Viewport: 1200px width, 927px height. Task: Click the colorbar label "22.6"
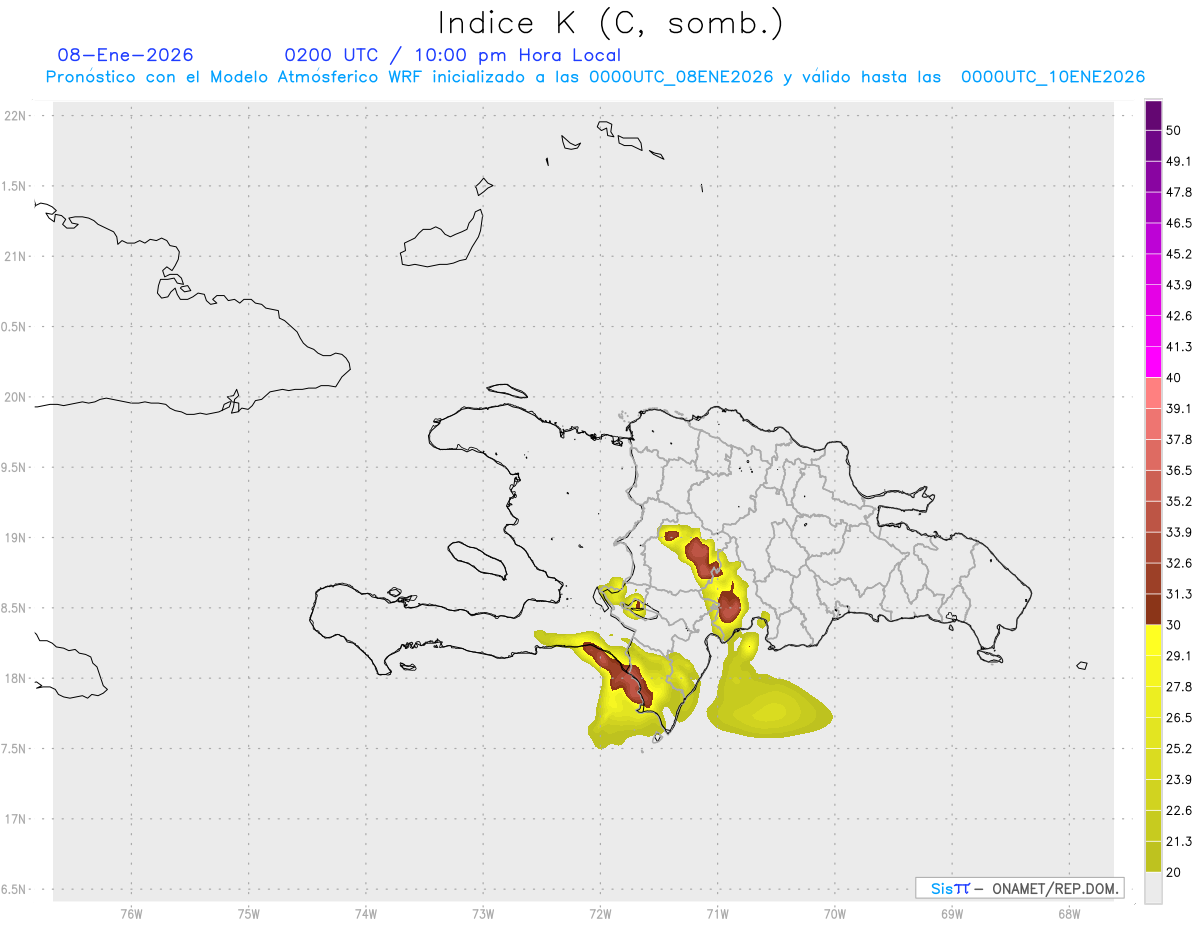click(1179, 810)
